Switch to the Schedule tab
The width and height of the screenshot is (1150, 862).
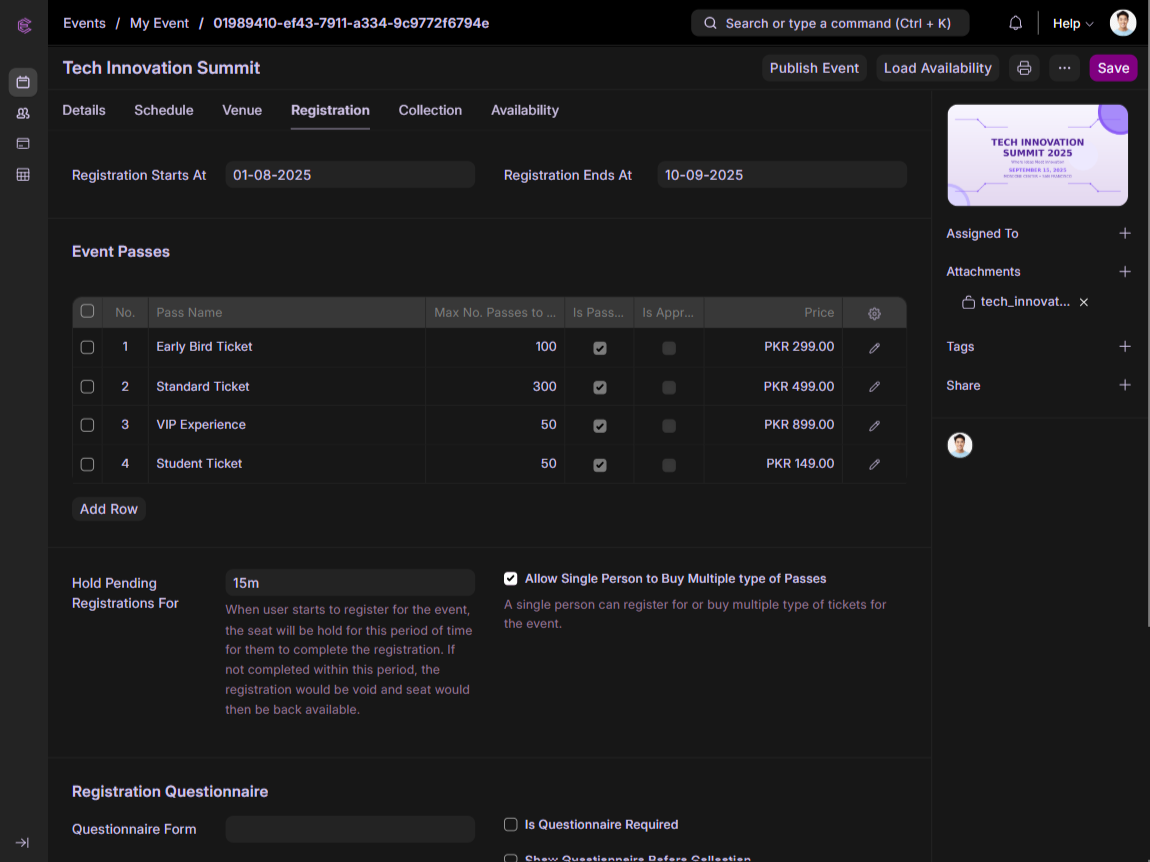[164, 110]
